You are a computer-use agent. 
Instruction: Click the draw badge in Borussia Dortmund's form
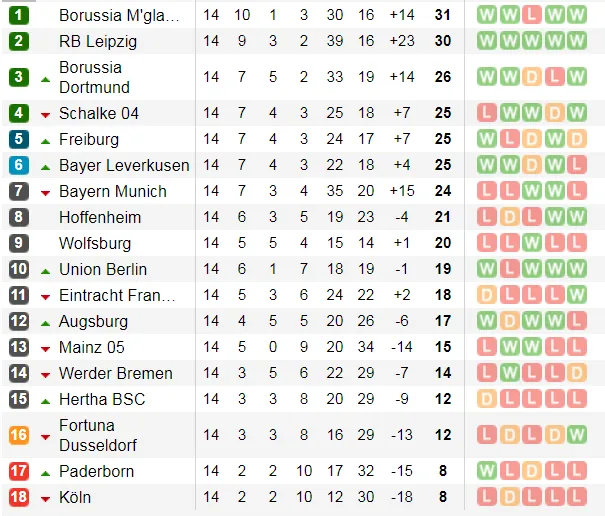532,77
